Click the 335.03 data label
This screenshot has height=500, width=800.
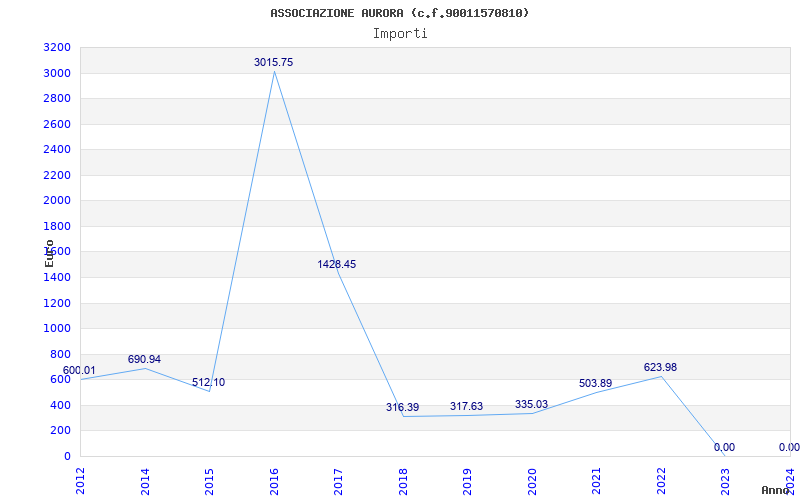pyautogui.click(x=531, y=404)
